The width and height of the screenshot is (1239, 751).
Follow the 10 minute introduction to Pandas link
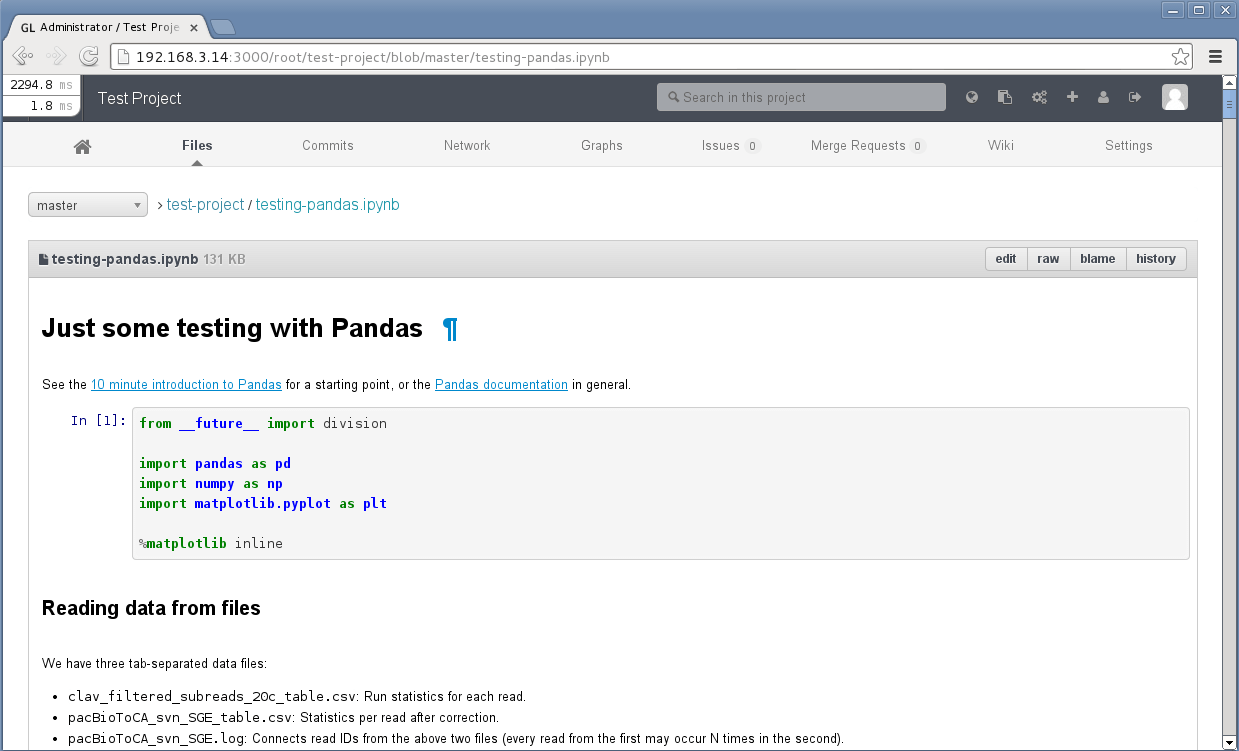coord(186,384)
